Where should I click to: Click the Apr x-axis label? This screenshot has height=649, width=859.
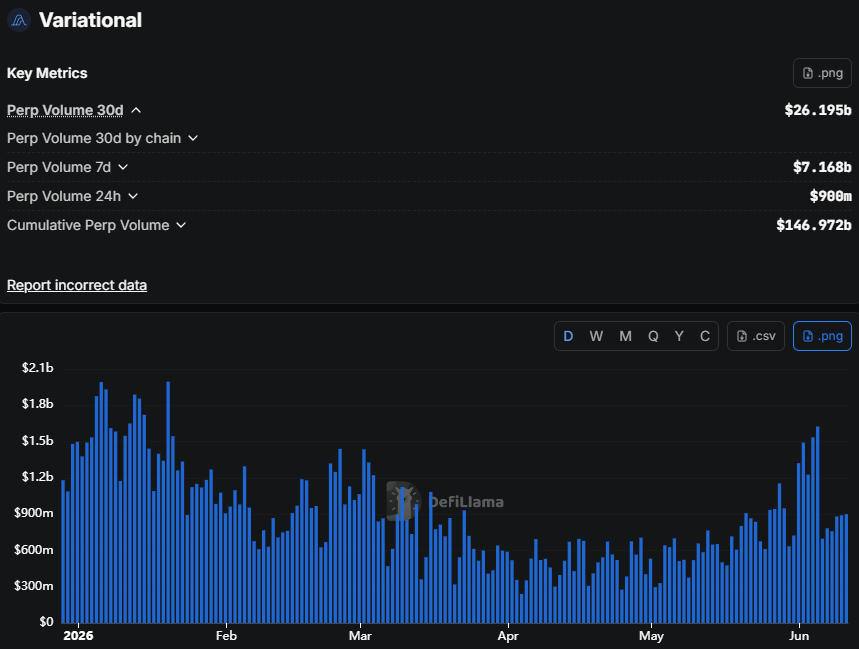click(508, 636)
